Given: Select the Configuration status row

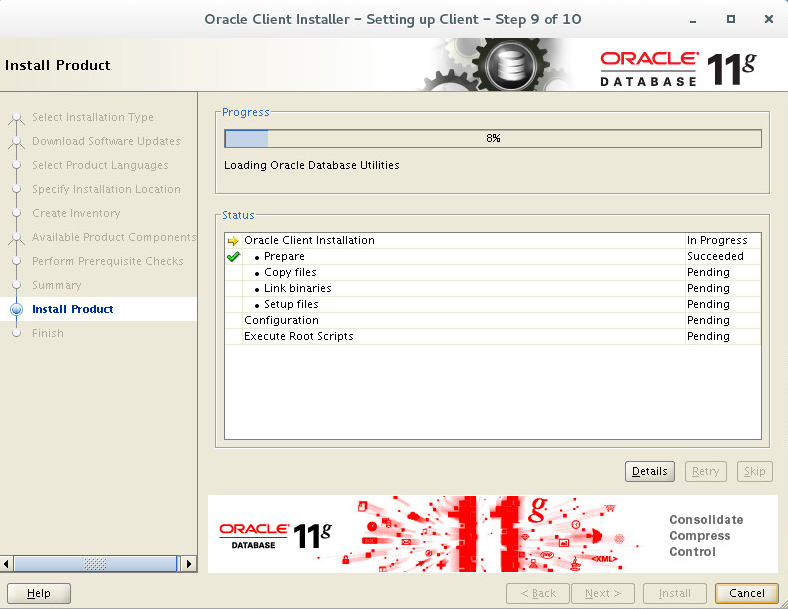Looking at the screenshot, I should click(x=493, y=321).
